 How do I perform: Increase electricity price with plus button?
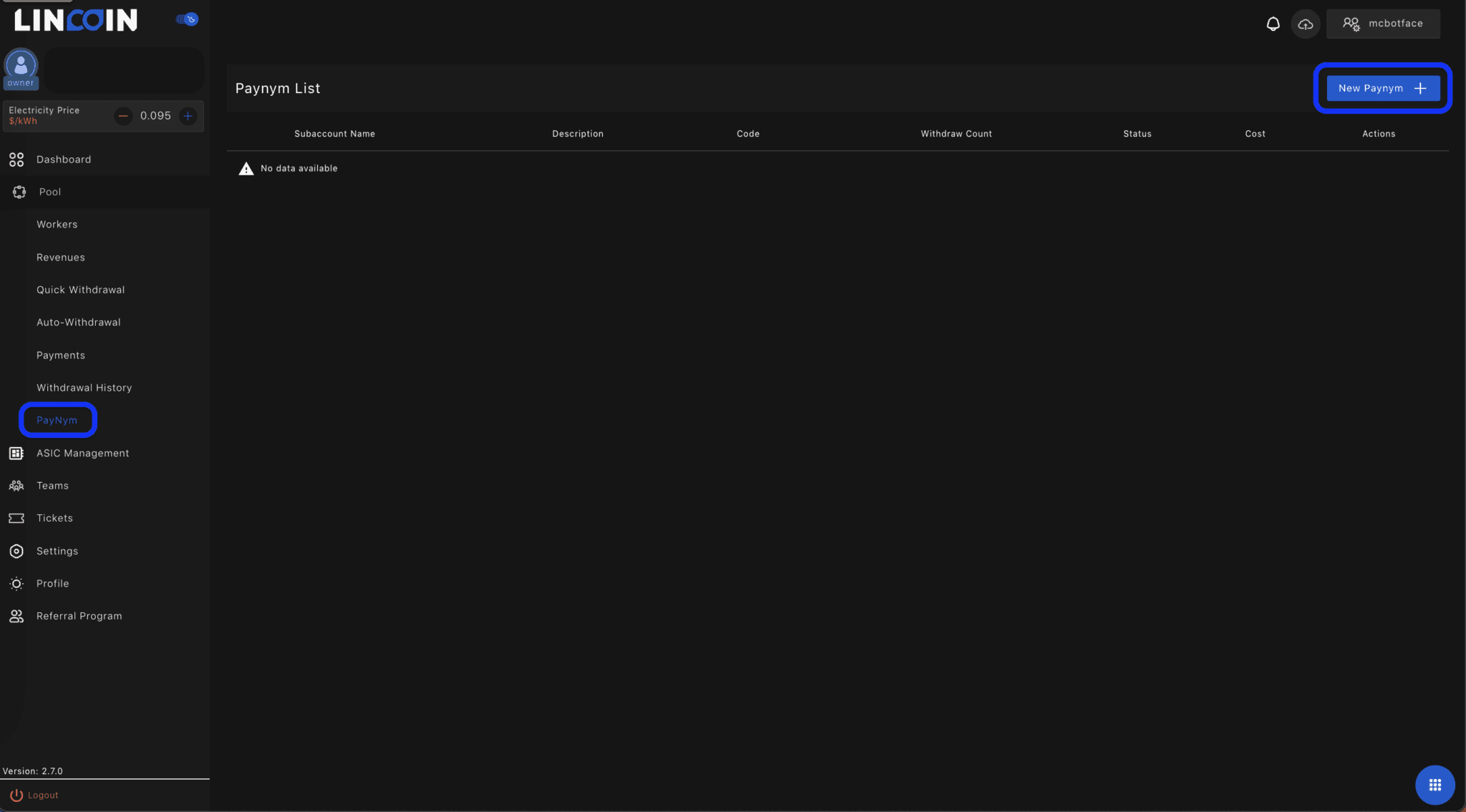click(x=188, y=115)
